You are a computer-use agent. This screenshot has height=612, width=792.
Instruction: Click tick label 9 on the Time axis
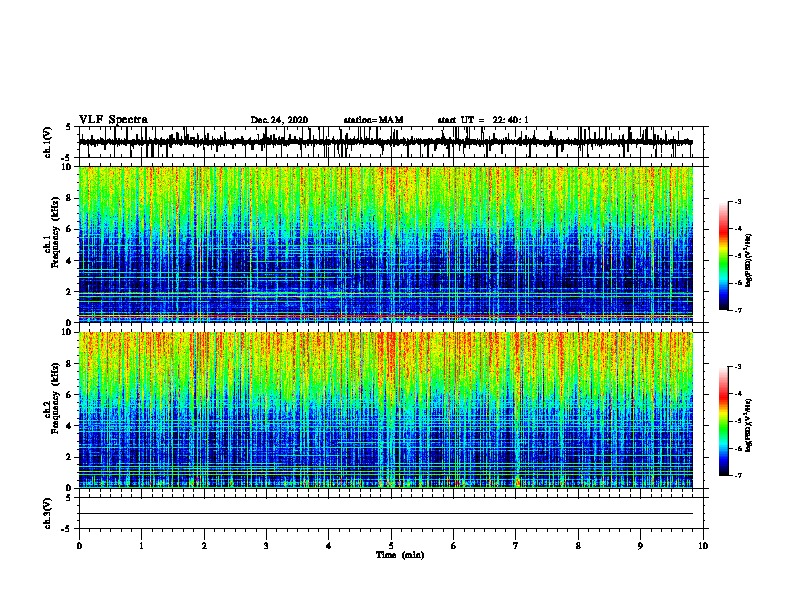640,546
